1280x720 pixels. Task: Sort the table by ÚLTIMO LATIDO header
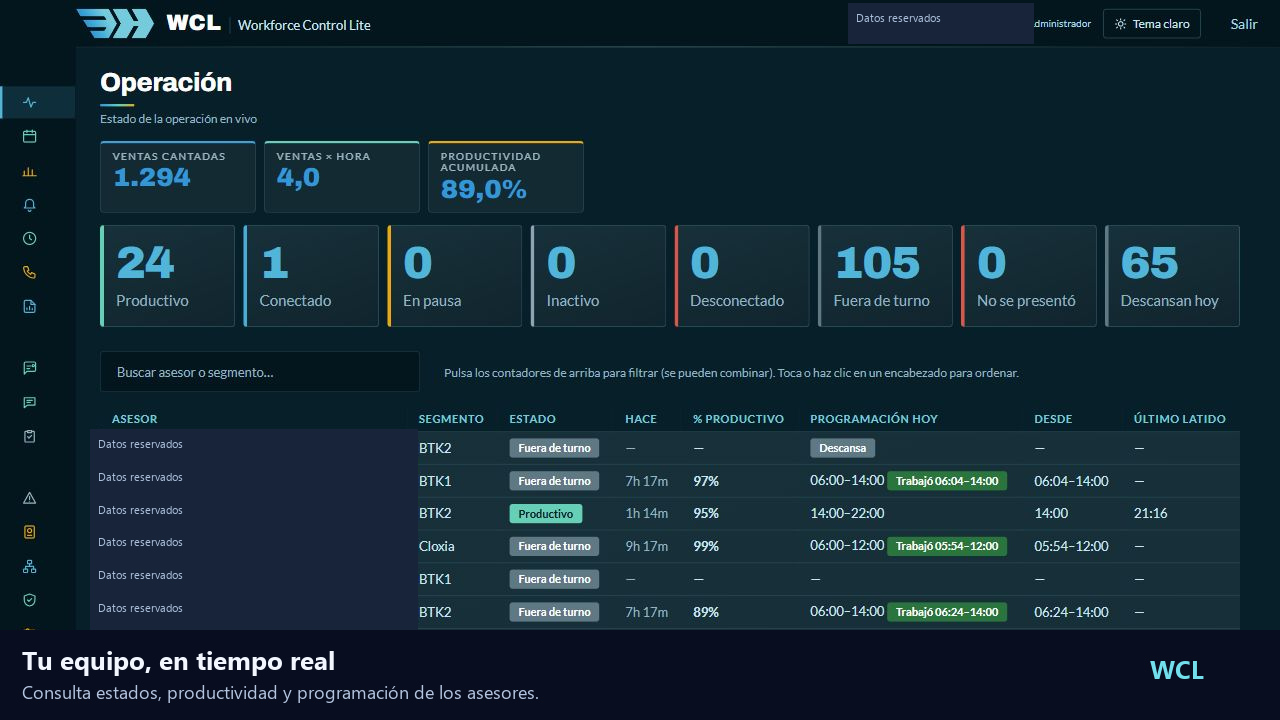coord(1180,419)
